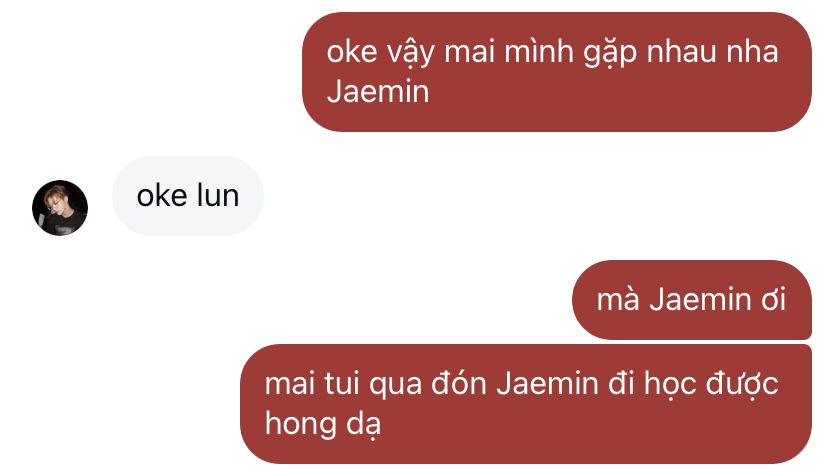
Task: Click 'Jaemin' in the 'qua đón Jaemin' message
Action: [548, 384]
